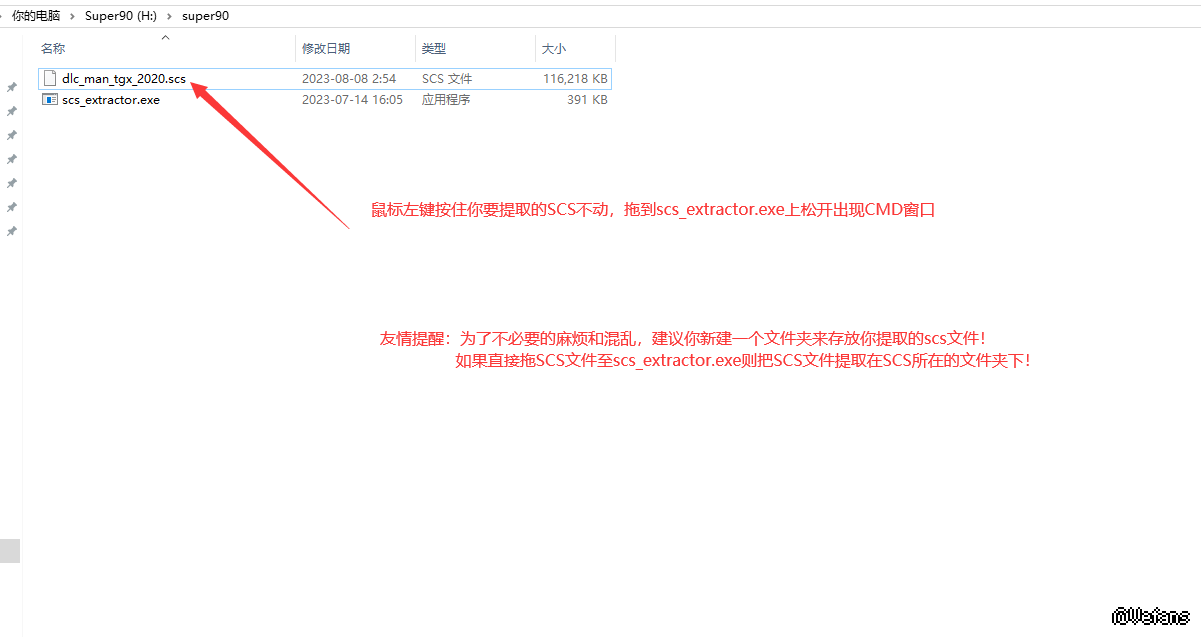Click the date 2023-07-14 16:05 cell
This screenshot has width=1201, height=637.
coord(352,100)
